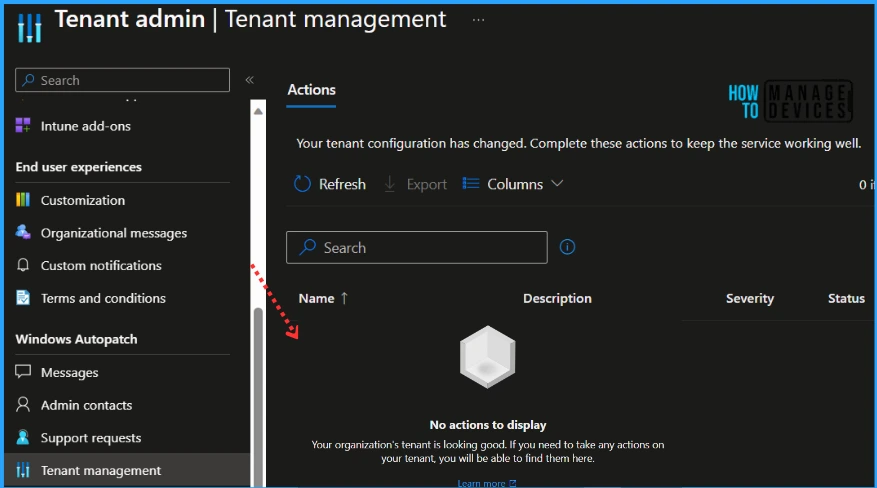Collapse the sidebar with double-chevron icon
Viewport: 877px width, 488px height.
pos(249,80)
